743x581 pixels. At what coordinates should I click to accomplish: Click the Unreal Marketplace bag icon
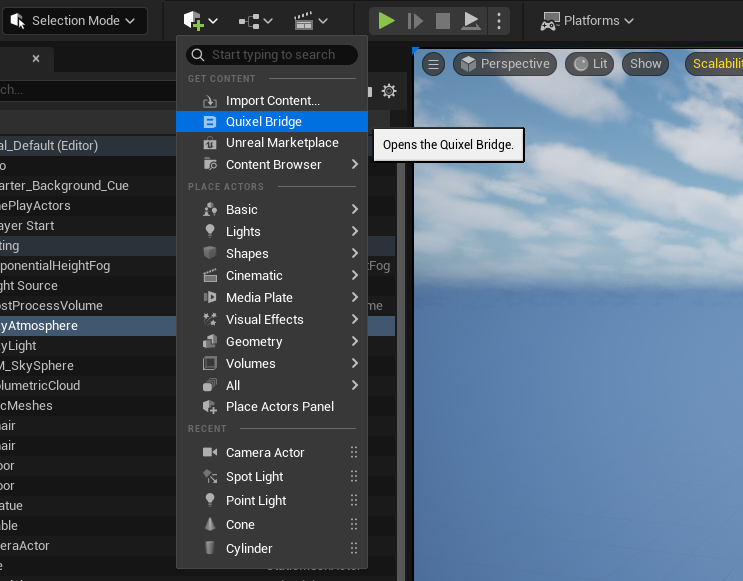tap(210, 143)
